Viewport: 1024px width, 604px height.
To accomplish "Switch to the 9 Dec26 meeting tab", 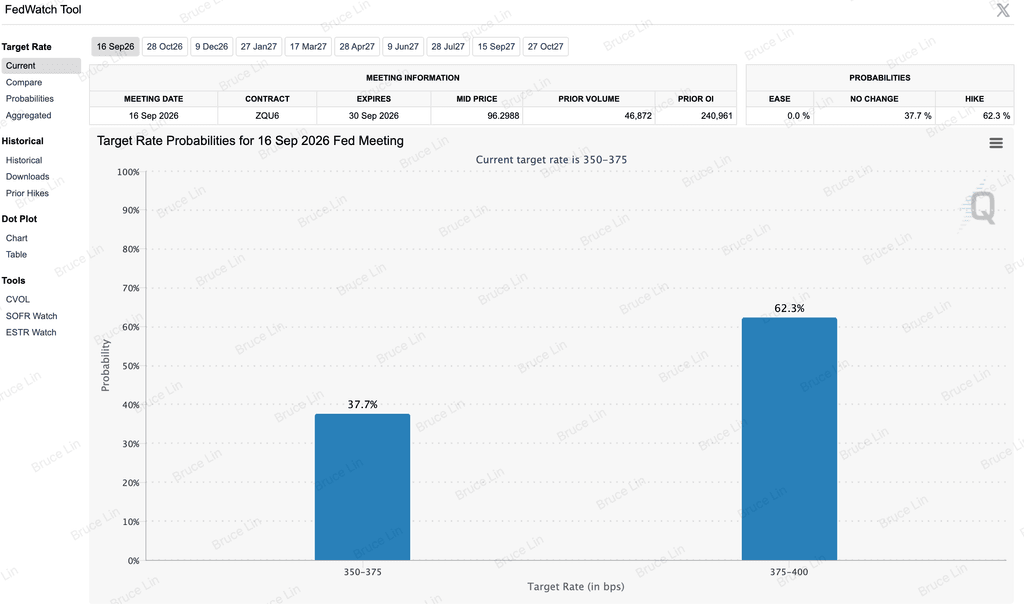I will [x=212, y=46].
